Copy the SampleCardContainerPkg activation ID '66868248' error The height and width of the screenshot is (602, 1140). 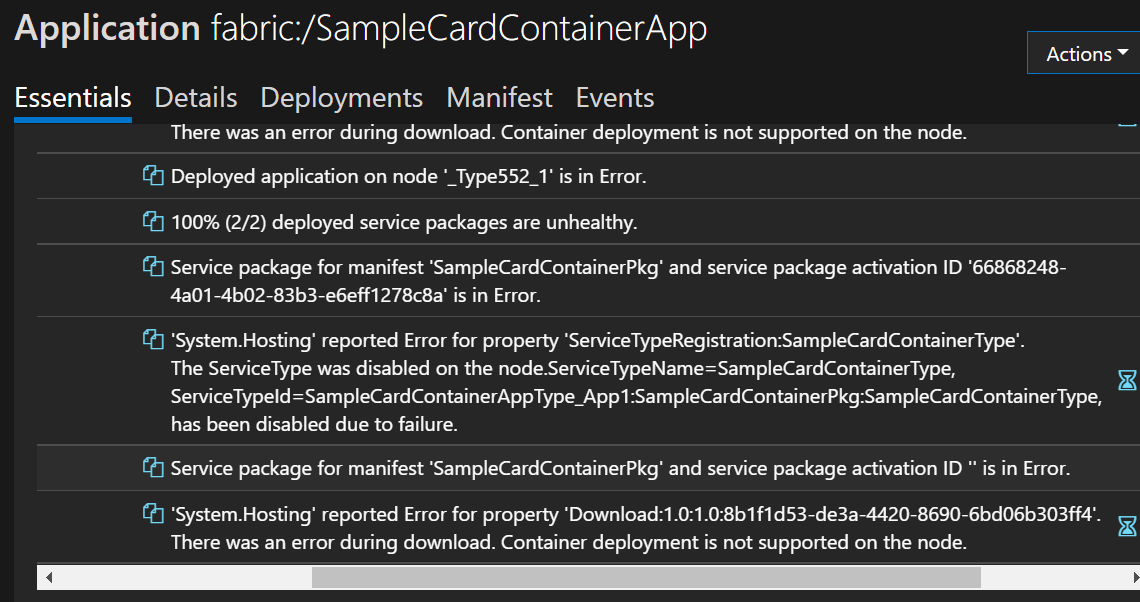[152, 267]
